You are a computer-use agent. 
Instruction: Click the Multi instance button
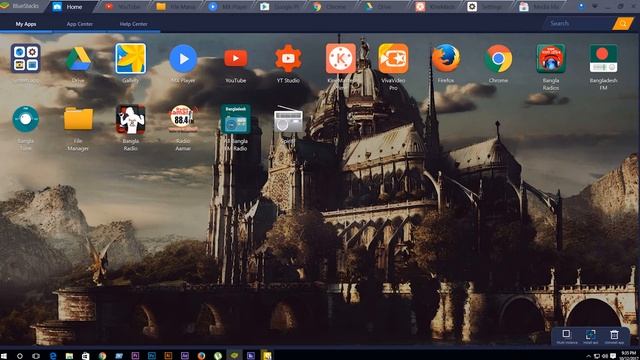point(567,336)
